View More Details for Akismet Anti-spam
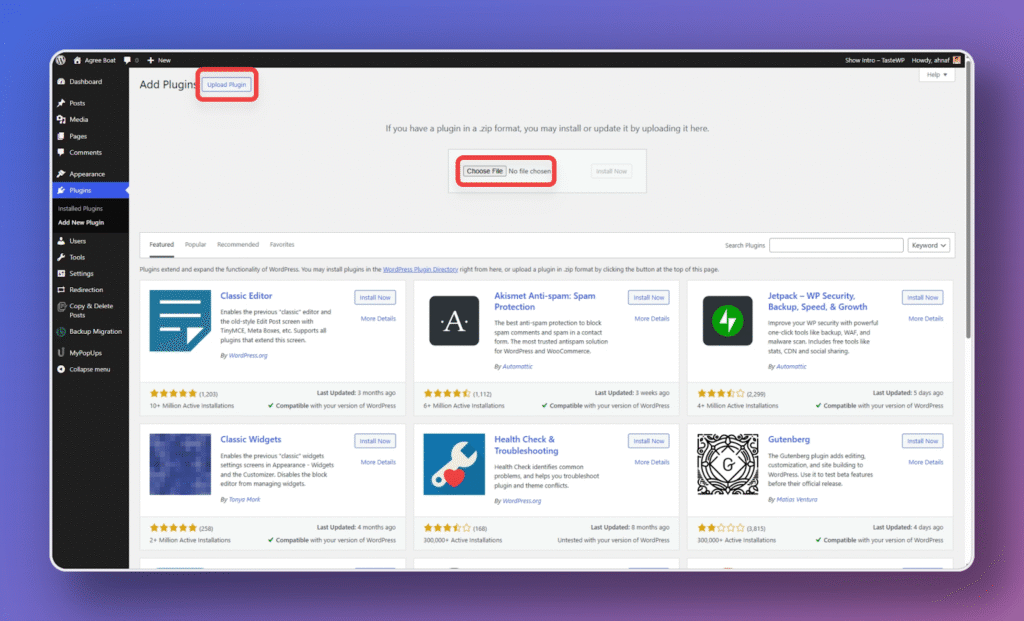The width and height of the screenshot is (1024, 621). [x=652, y=319]
